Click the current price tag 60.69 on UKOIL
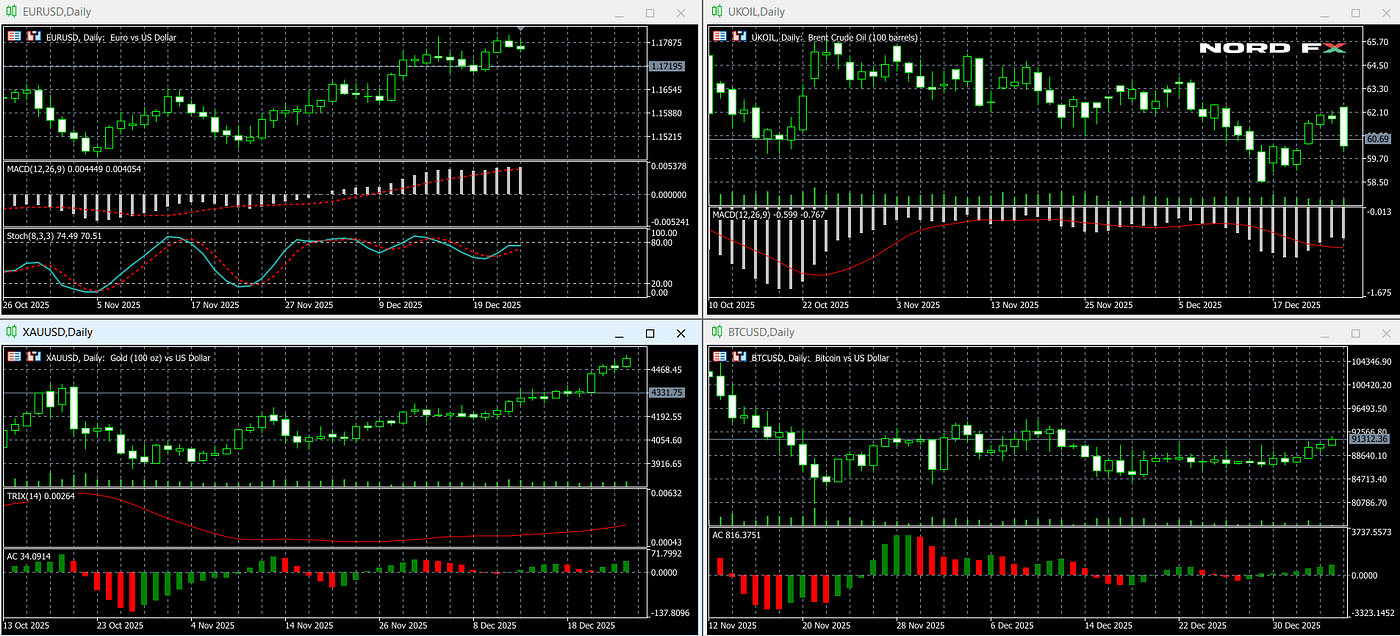 click(1377, 138)
